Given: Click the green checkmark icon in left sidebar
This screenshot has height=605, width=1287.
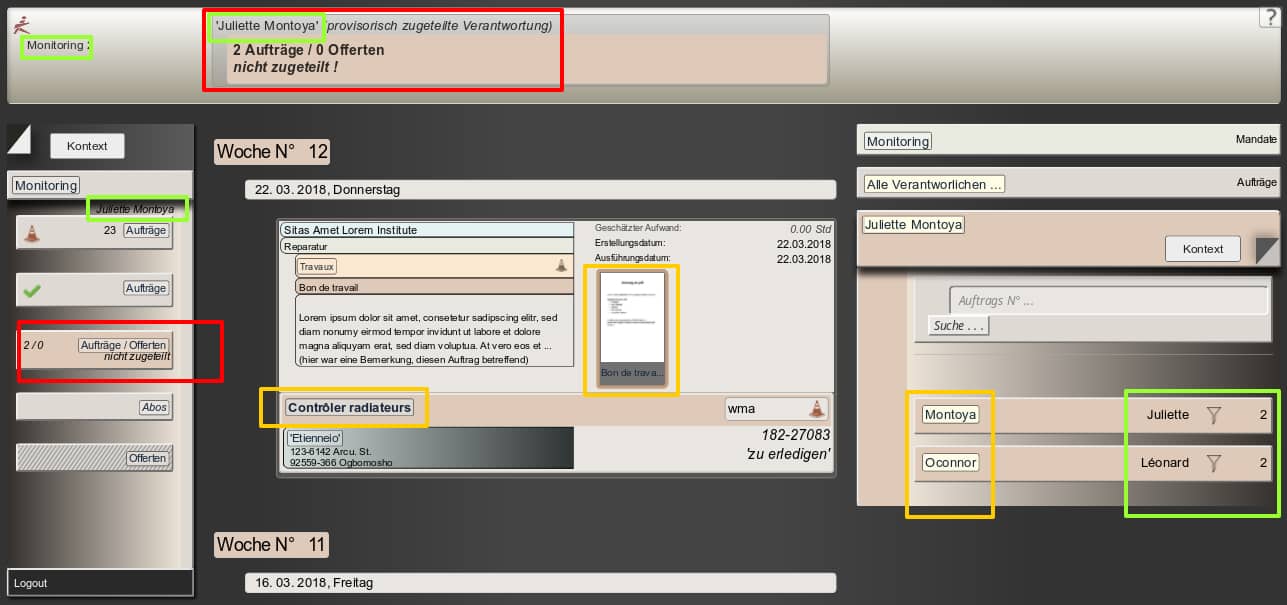Looking at the screenshot, I should point(32,290).
